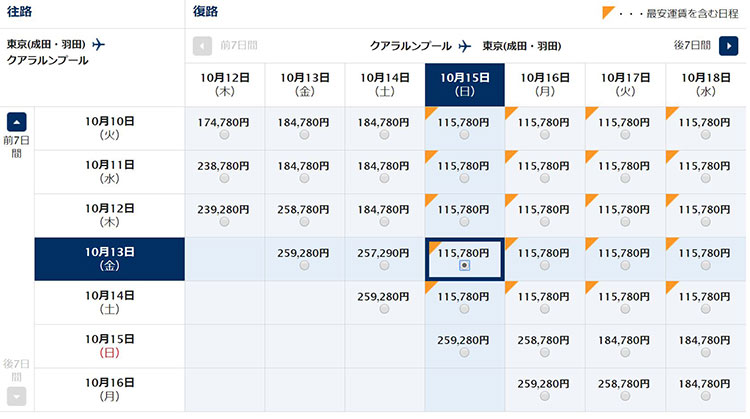Image resolution: width=750 pixels, height=419 pixels.
Task: Click 115,780円 fare for outbound 10月14日, return 10月18日
Action: click(x=705, y=297)
